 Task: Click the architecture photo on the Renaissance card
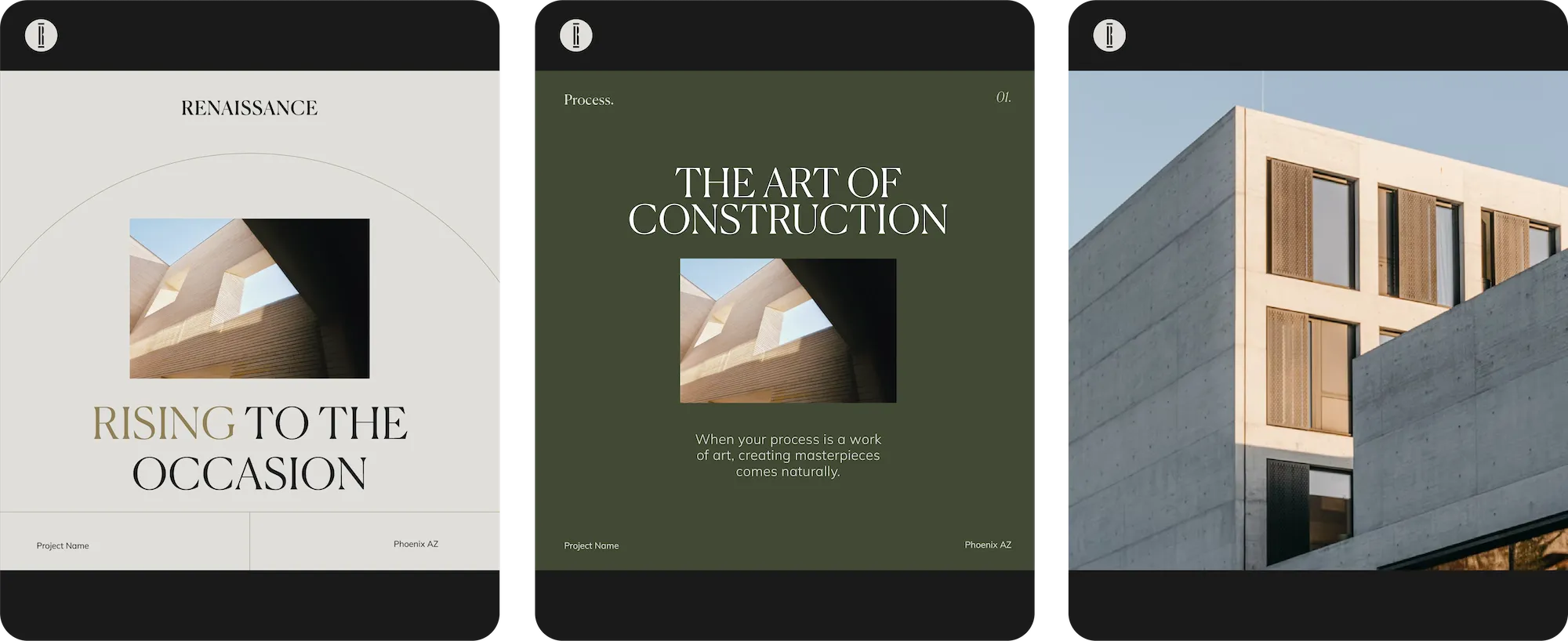pyautogui.click(x=249, y=299)
